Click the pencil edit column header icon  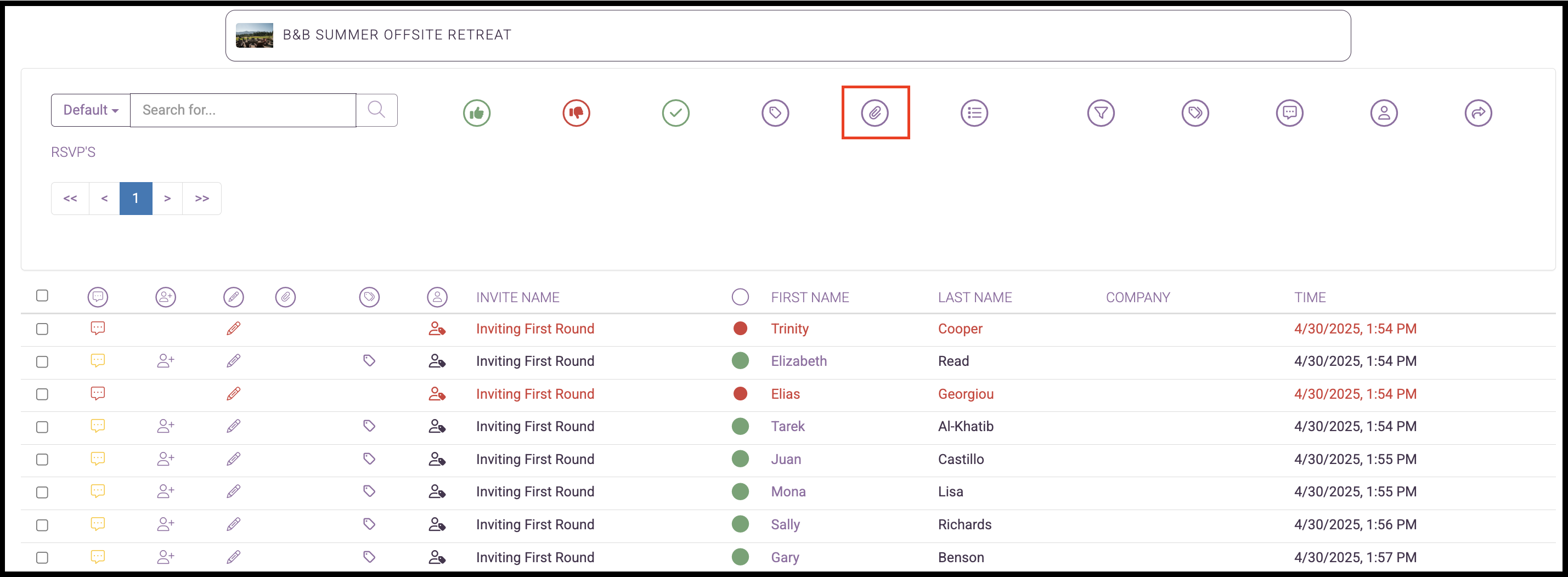234,297
